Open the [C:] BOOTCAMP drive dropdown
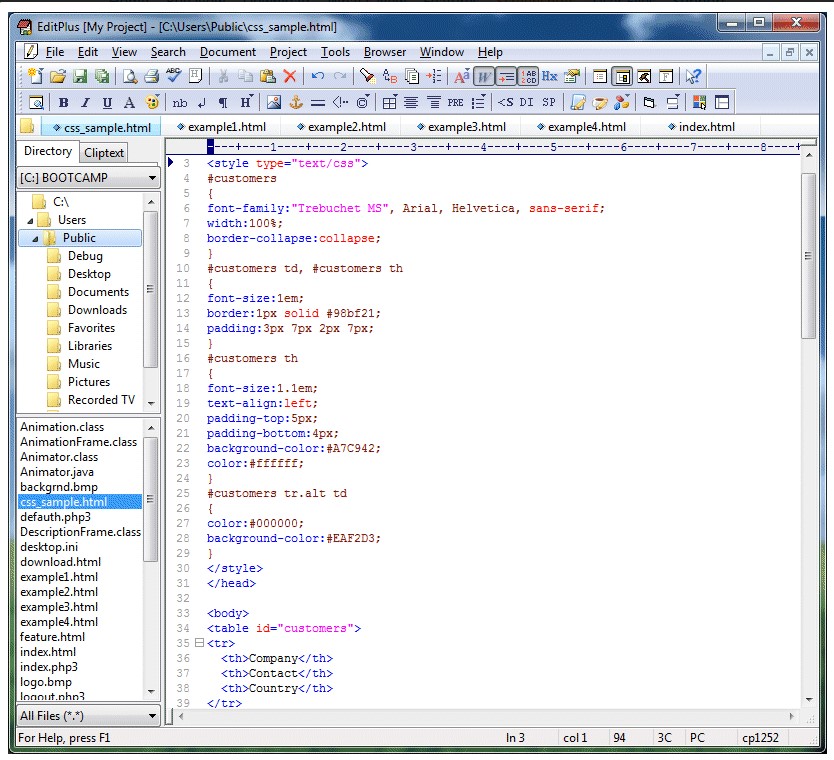The width and height of the screenshot is (834, 760). [x=152, y=178]
